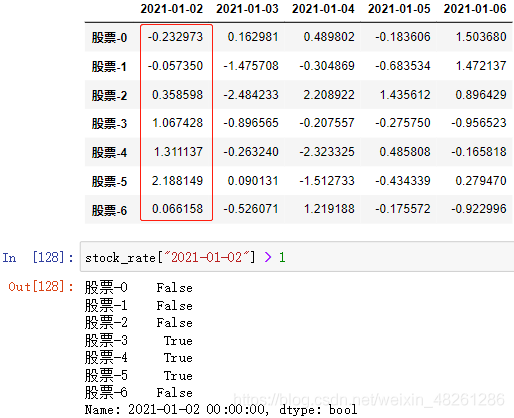Click the In [128] prompt label
This screenshot has height=418, width=514.
point(38,257)
